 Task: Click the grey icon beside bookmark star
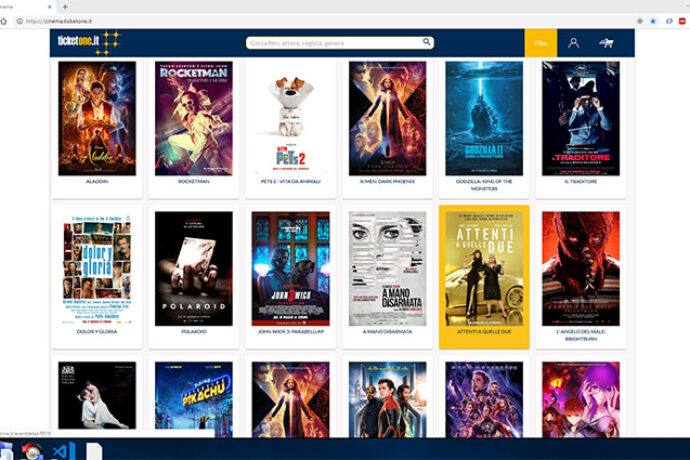pos(640,21)
